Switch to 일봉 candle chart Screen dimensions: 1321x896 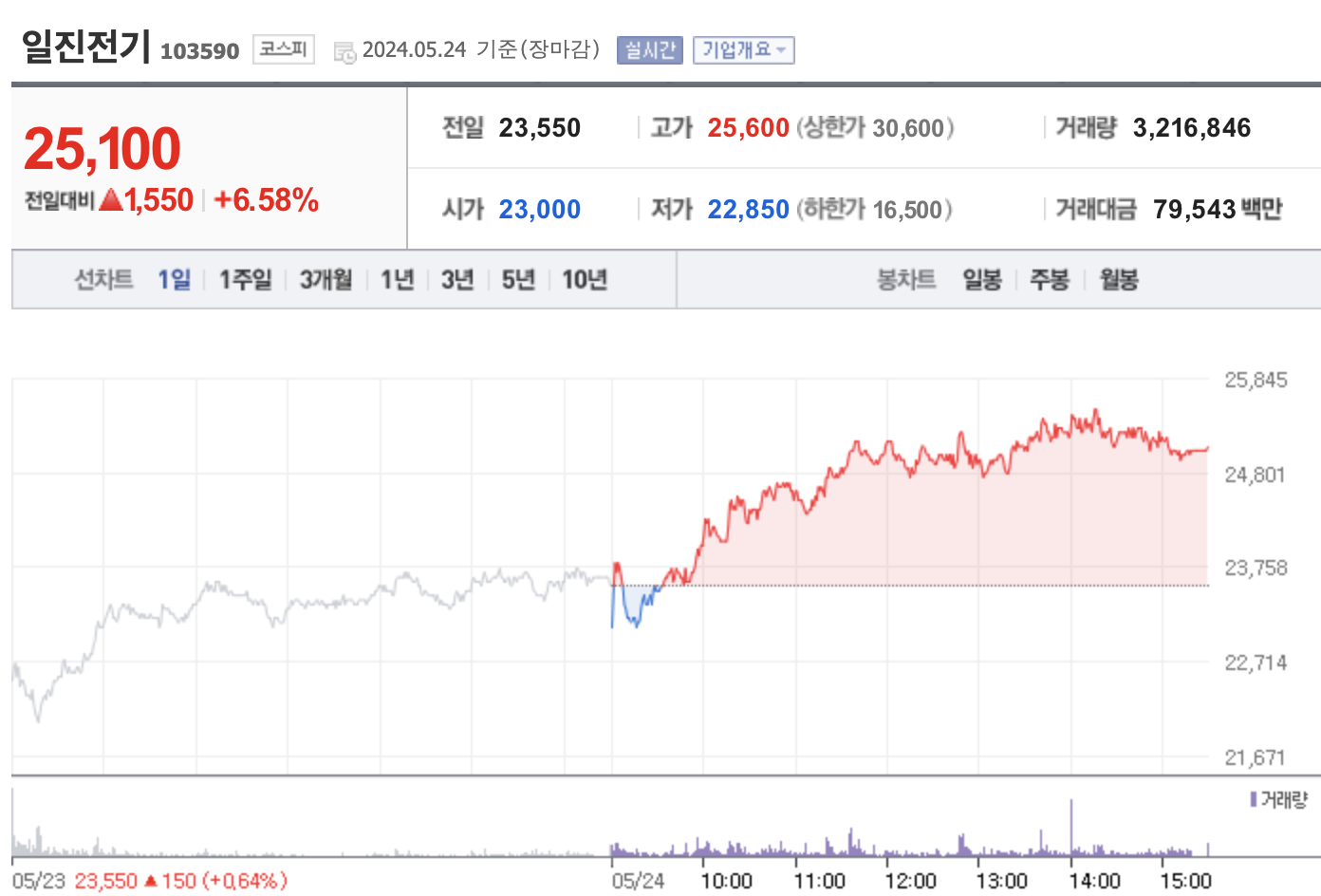[x=982, y=279]
